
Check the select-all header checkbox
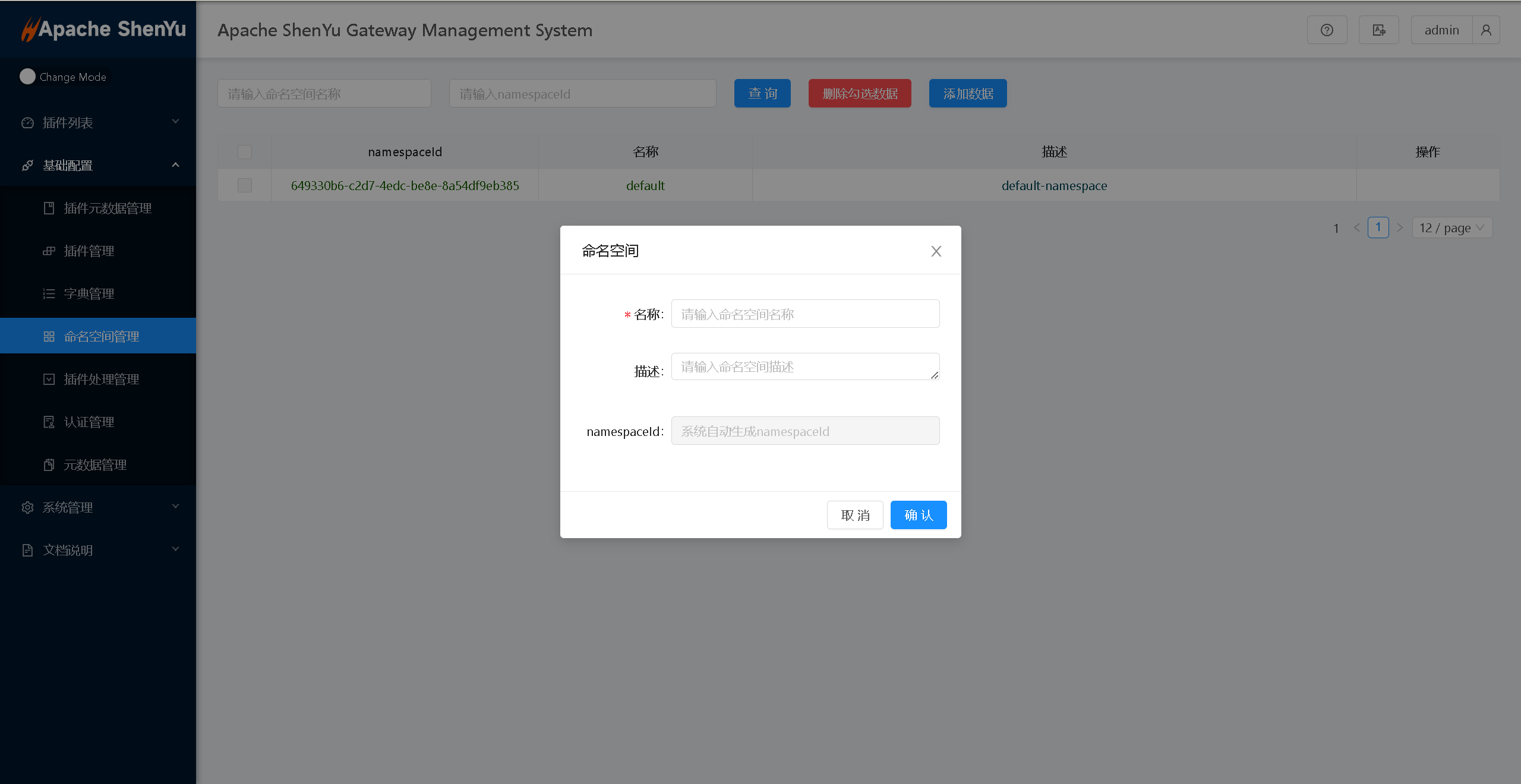[x=245, y=152]
